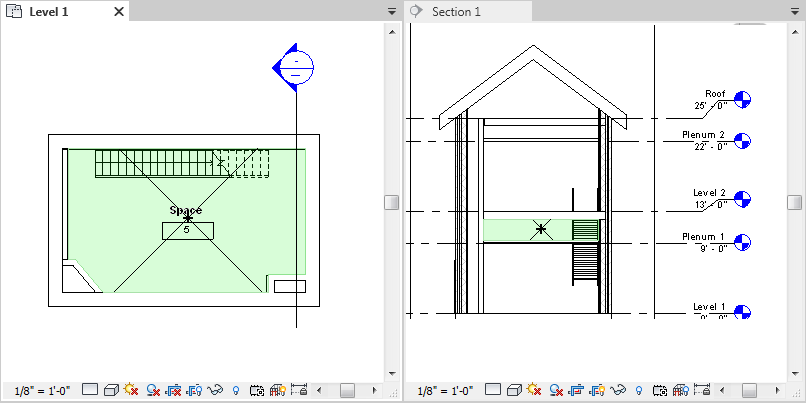Viewport: 806px width, 403px height.
Task: Open Visual Style menu in Level 1 view
Action: click(x=110, y=390)
